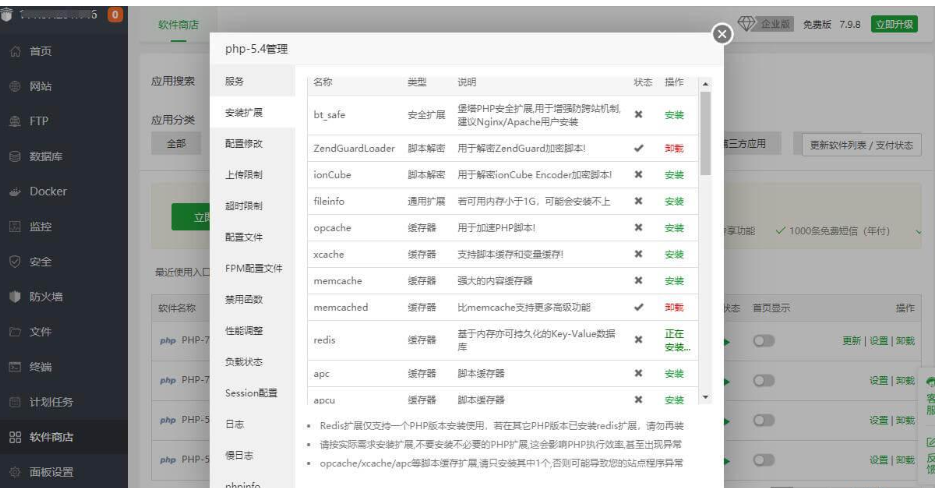Click the checkmark status icon for ZendGuardLoader
Screen dimensions: 937x488
[638, 148]
